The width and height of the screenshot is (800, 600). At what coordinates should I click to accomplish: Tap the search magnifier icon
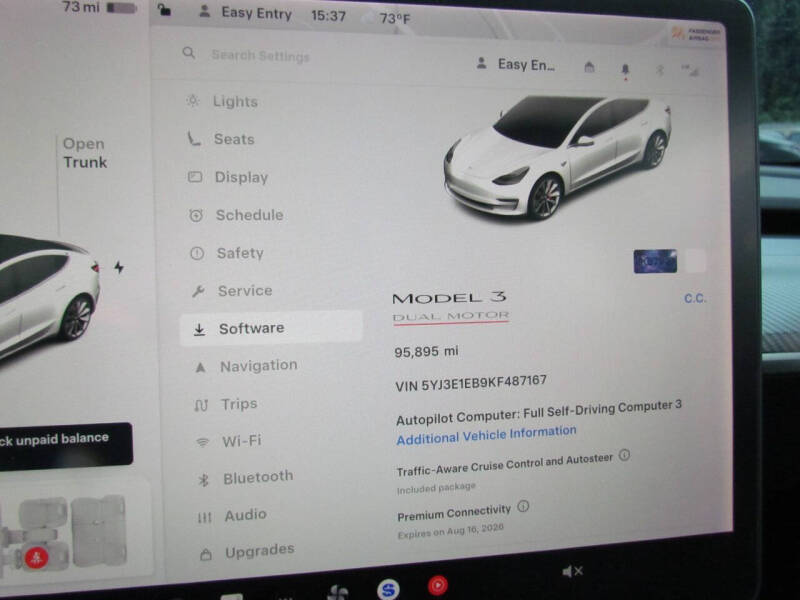tap(189, 53)
